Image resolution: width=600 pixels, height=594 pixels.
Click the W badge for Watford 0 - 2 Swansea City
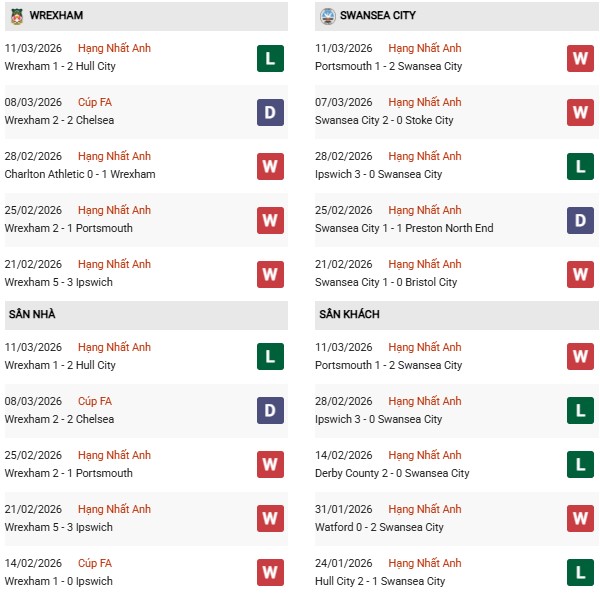pos(581,519)
